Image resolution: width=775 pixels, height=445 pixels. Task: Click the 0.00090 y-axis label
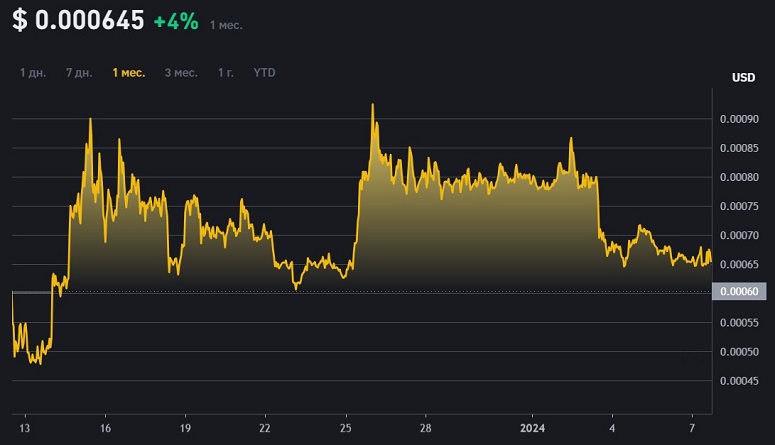(x=739, y=119)
